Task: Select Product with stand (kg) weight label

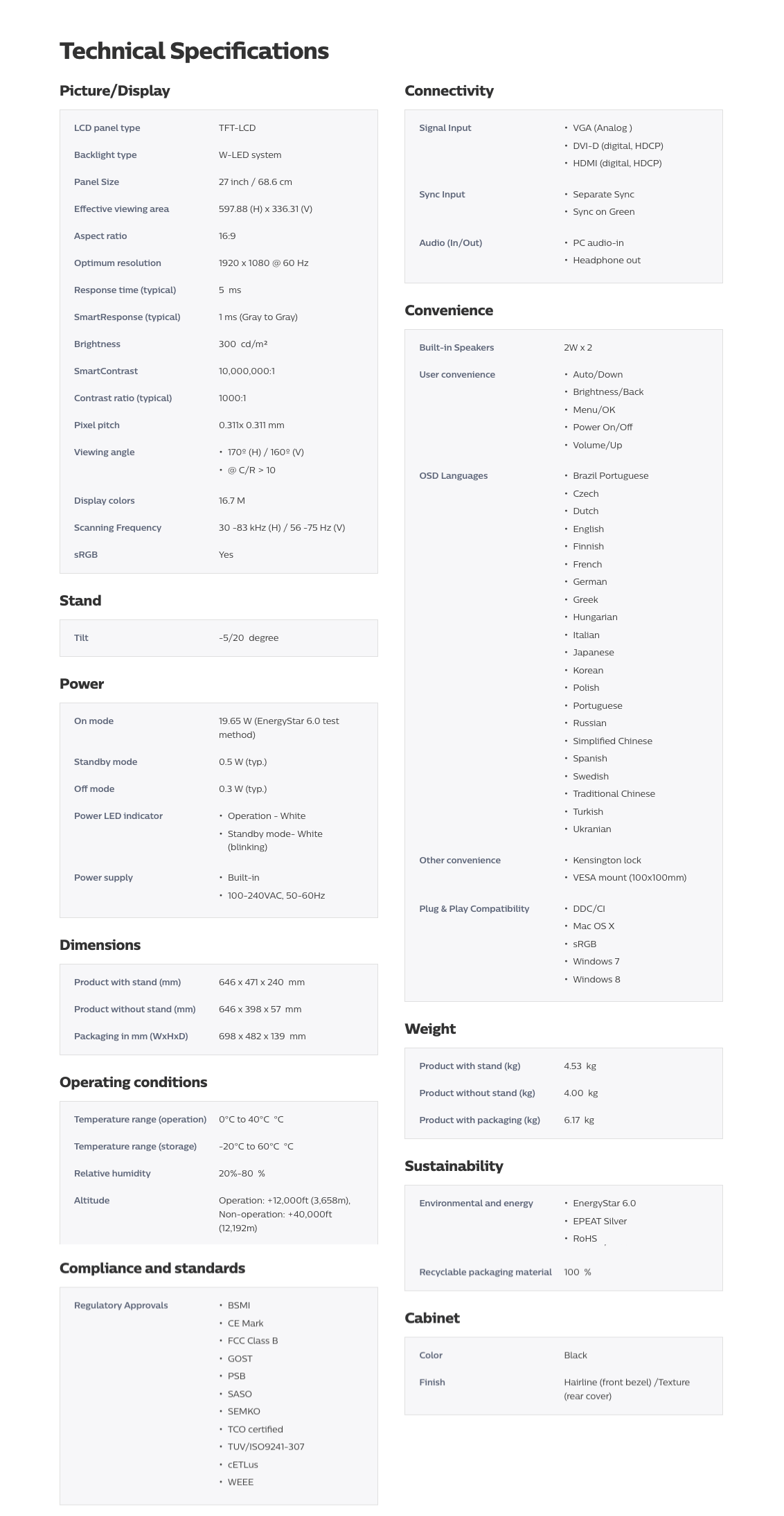Action: 470,1066
